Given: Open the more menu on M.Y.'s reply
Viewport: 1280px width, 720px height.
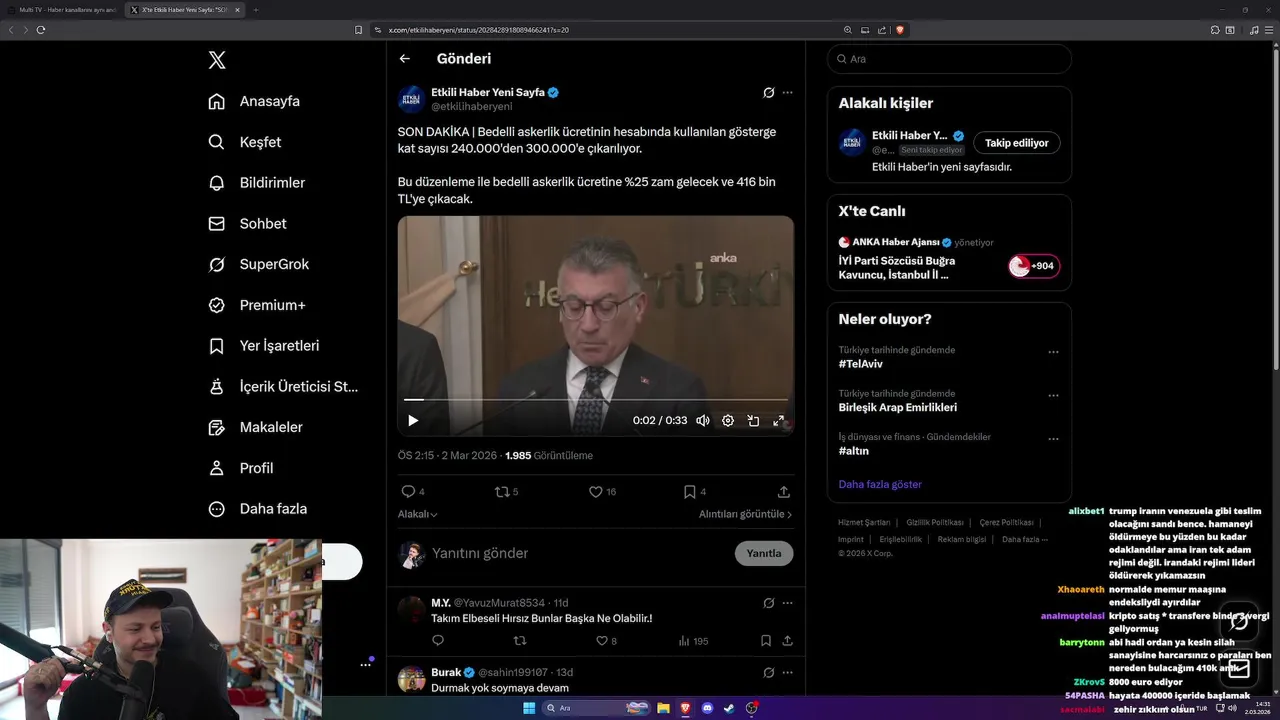Looking at the screenshot, I should [787, 603].
